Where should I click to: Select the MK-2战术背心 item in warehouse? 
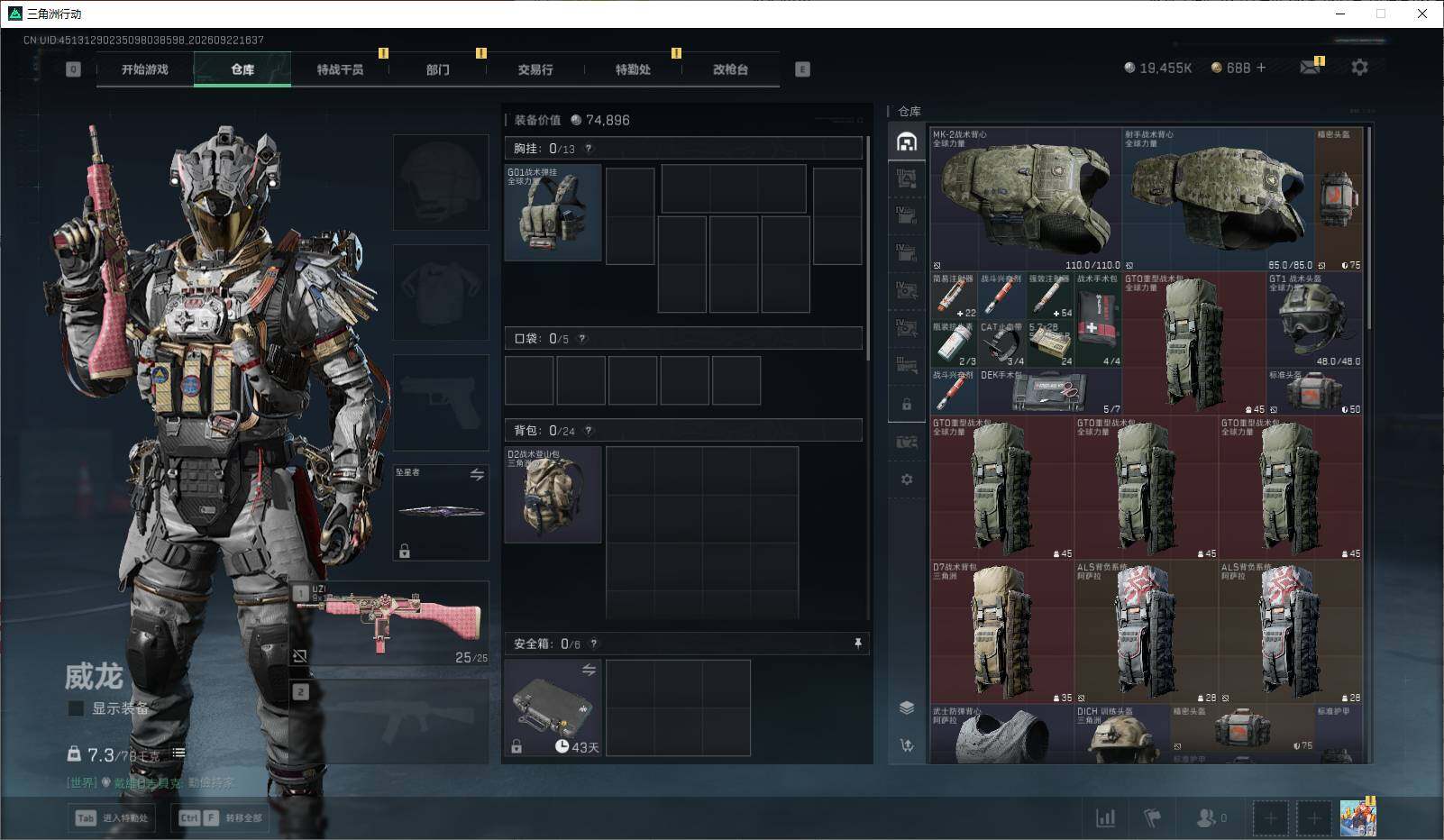pyautogui.click(x=1026, y=199)
